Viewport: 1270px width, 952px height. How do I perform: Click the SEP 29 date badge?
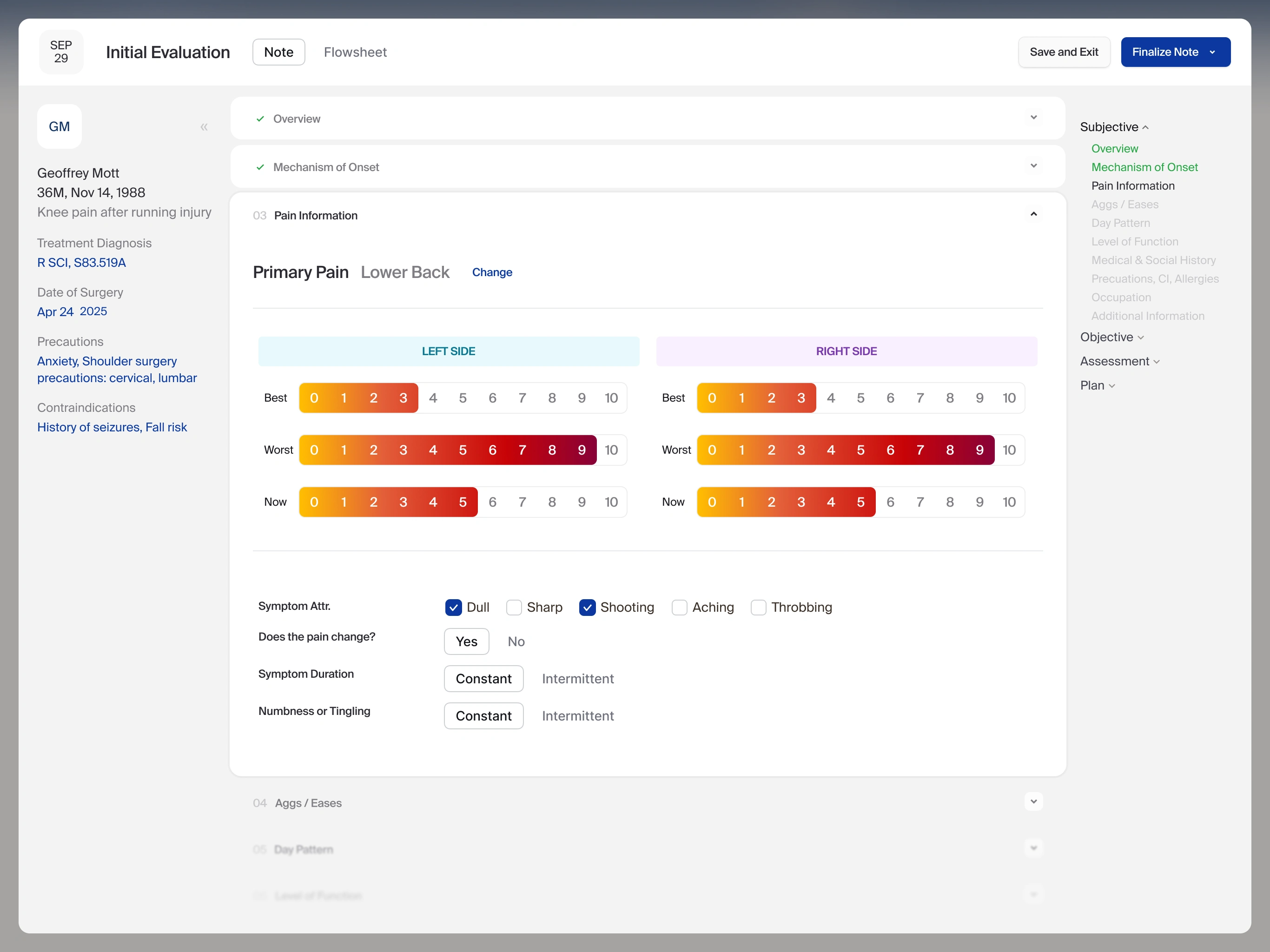(61, 52)
